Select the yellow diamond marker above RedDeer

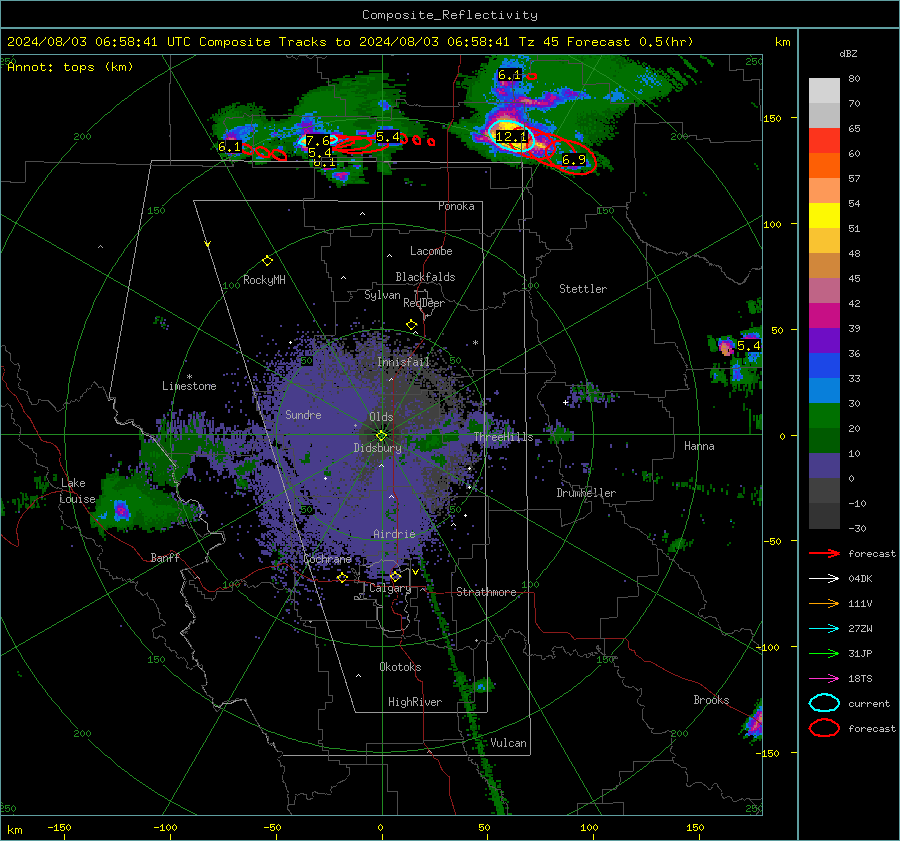(412, 325)
